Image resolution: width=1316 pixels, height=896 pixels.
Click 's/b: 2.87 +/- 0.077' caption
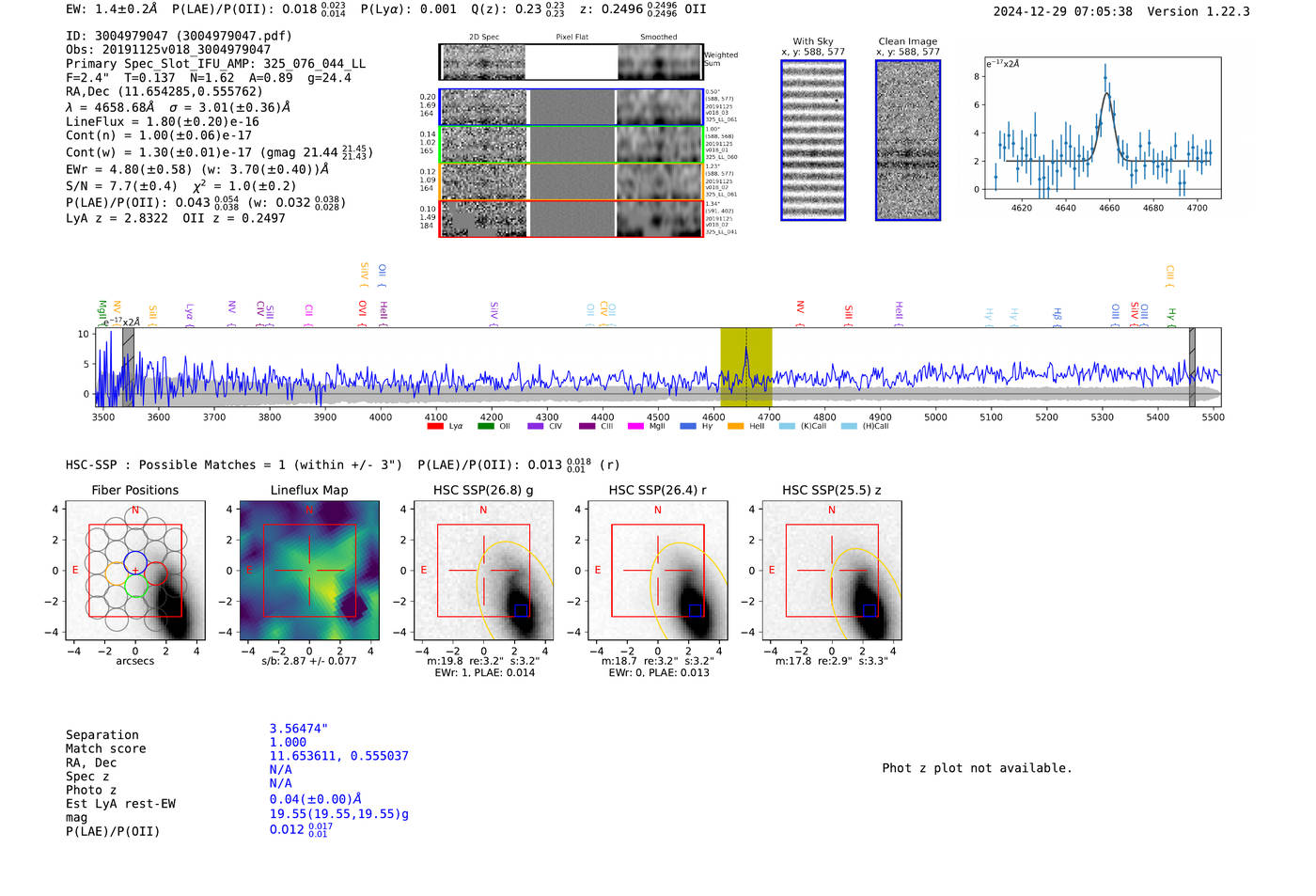tap(309, 661)
